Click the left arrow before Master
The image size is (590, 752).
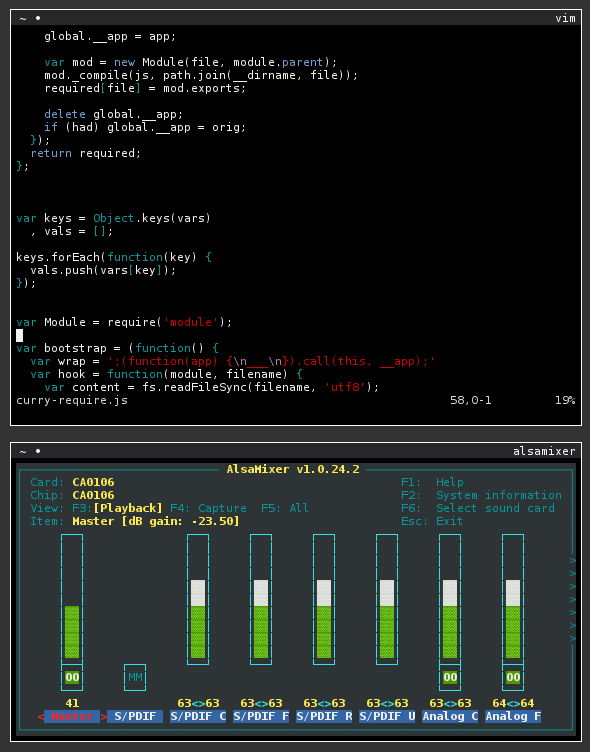(x=40, y=717)
